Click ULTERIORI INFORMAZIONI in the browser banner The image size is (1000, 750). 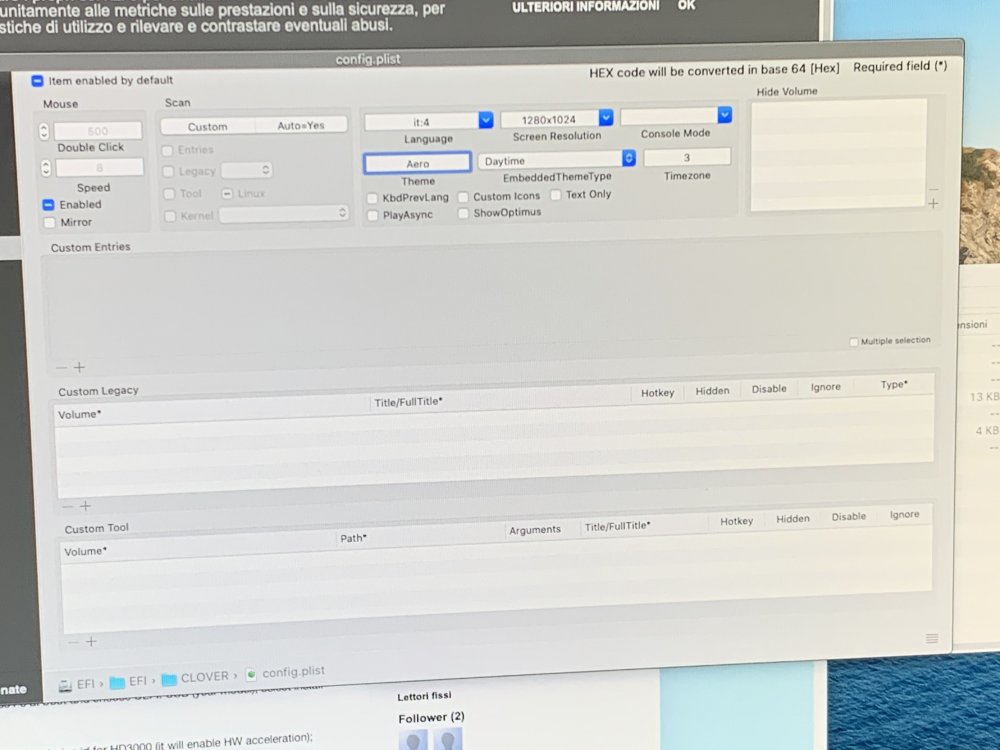point(585,6)
